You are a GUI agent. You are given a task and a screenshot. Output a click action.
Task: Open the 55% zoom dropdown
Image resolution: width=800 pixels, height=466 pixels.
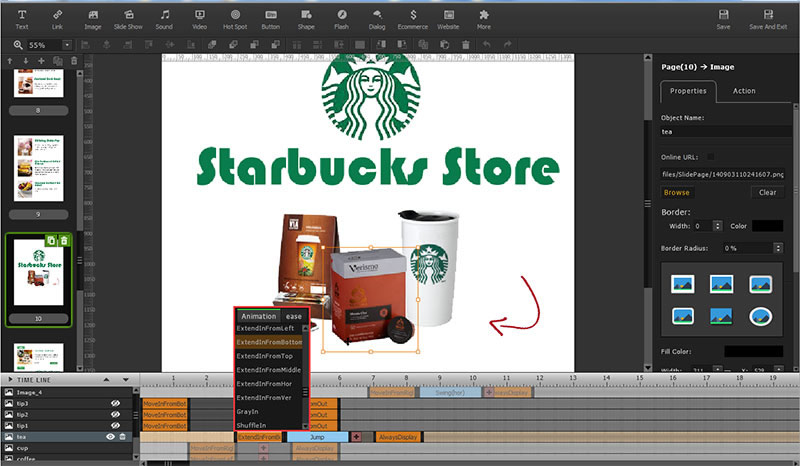67,45
